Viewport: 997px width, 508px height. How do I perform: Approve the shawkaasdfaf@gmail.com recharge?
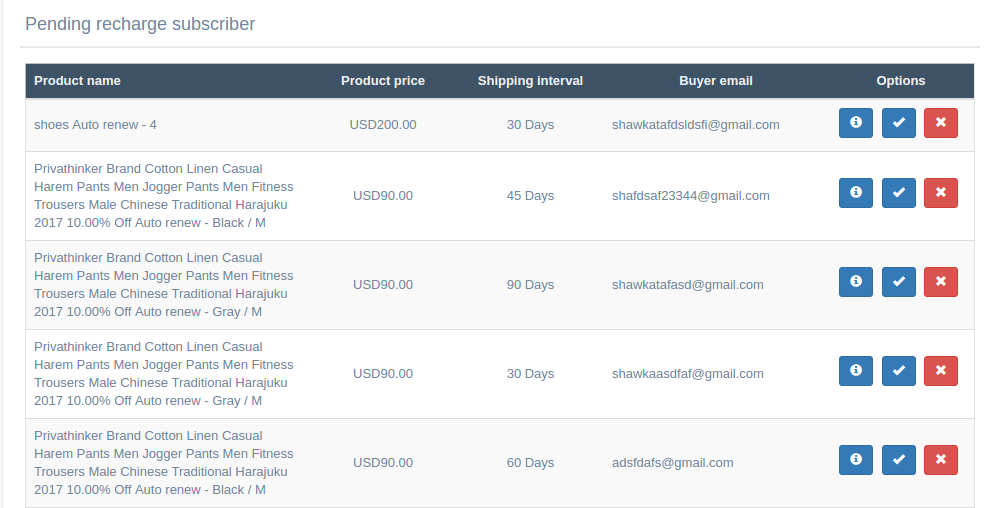898,371
